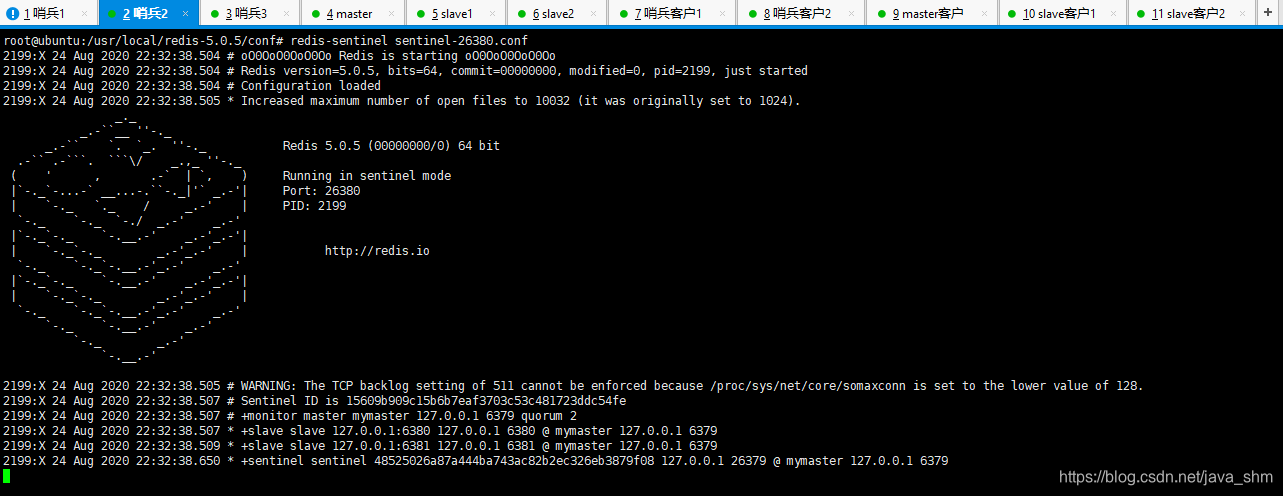Click the http://redis.io URL in terminal
1283x496 pixels.
click(377, 251)
